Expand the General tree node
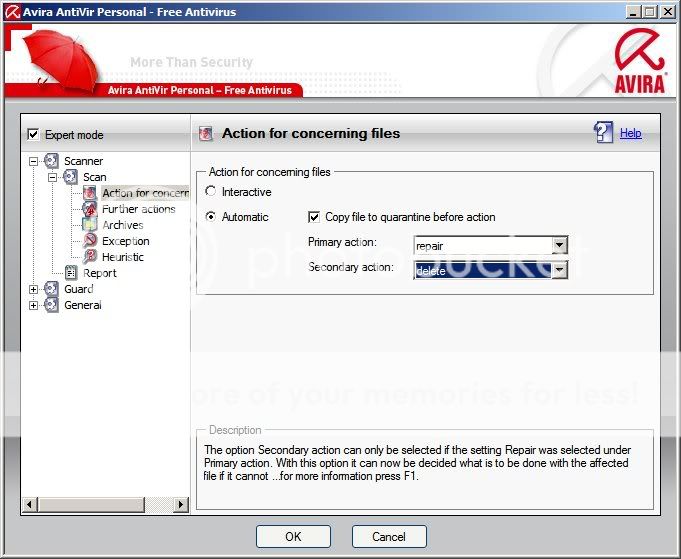 point(33,305)
